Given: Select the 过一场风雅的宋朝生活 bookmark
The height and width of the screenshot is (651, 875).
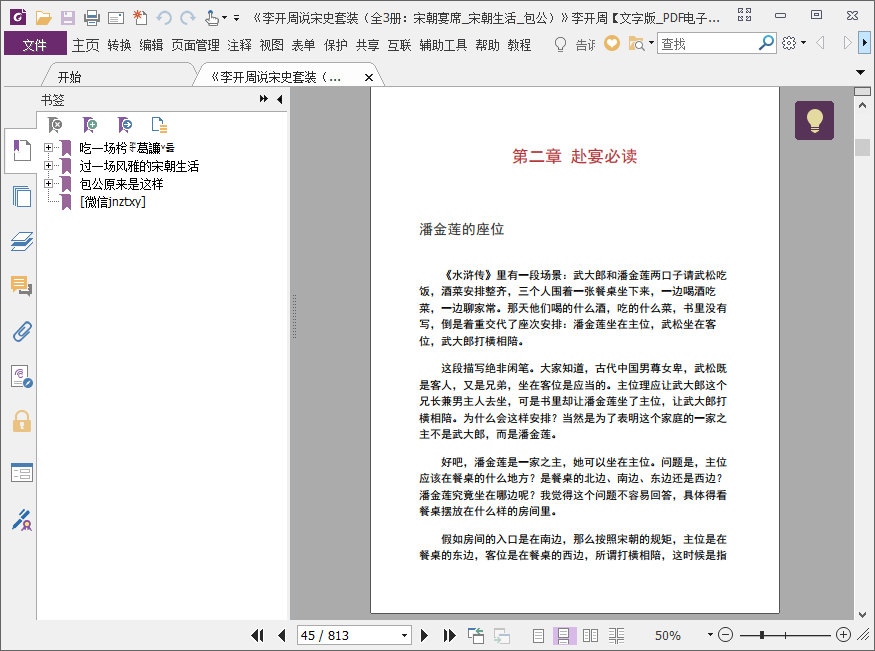Looking at the screenshot, I should click(139, 166).
